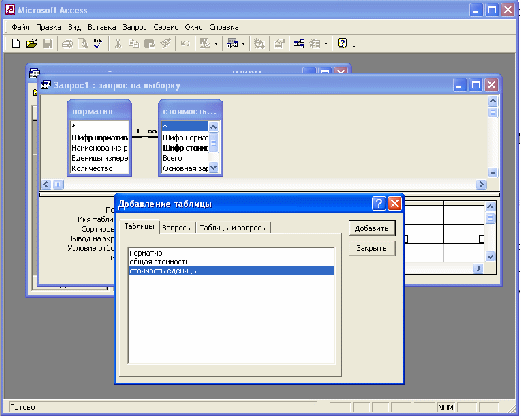Click the Analyze toolbar icon

click(232, 43)
